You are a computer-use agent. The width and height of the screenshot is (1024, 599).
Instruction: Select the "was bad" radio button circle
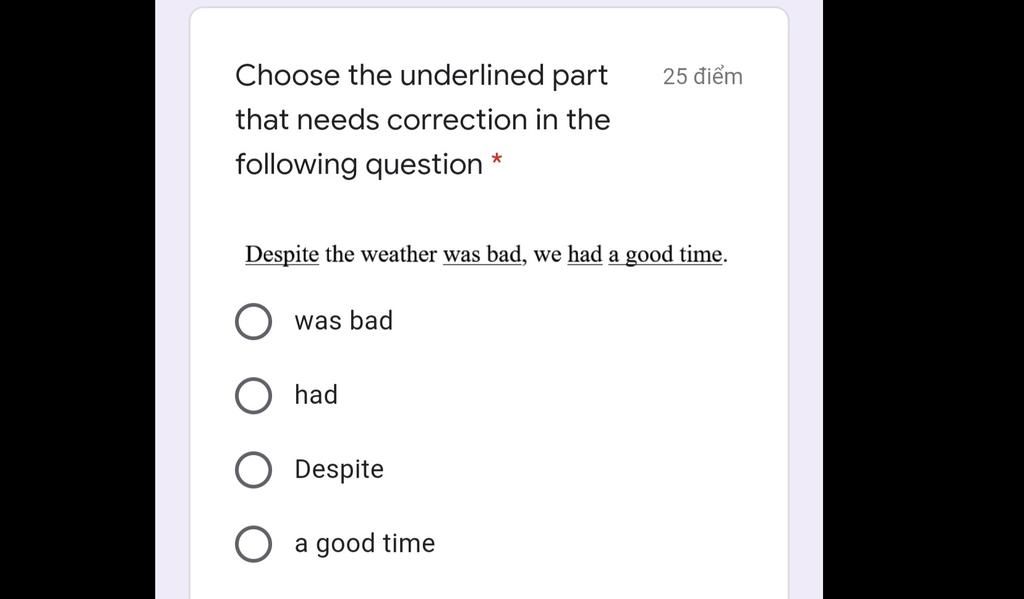pyautogui.click(x=253, y=321)
